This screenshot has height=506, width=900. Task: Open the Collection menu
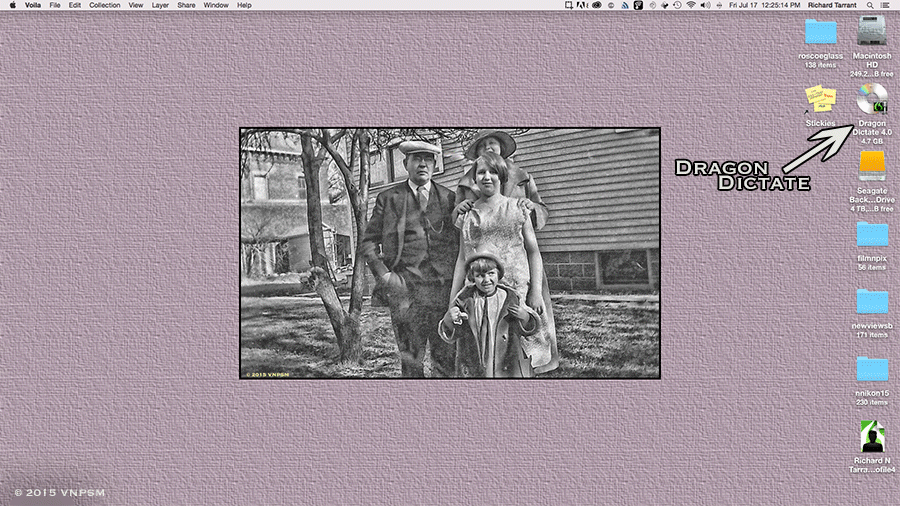pyautogui.click(x=104, y=5)
